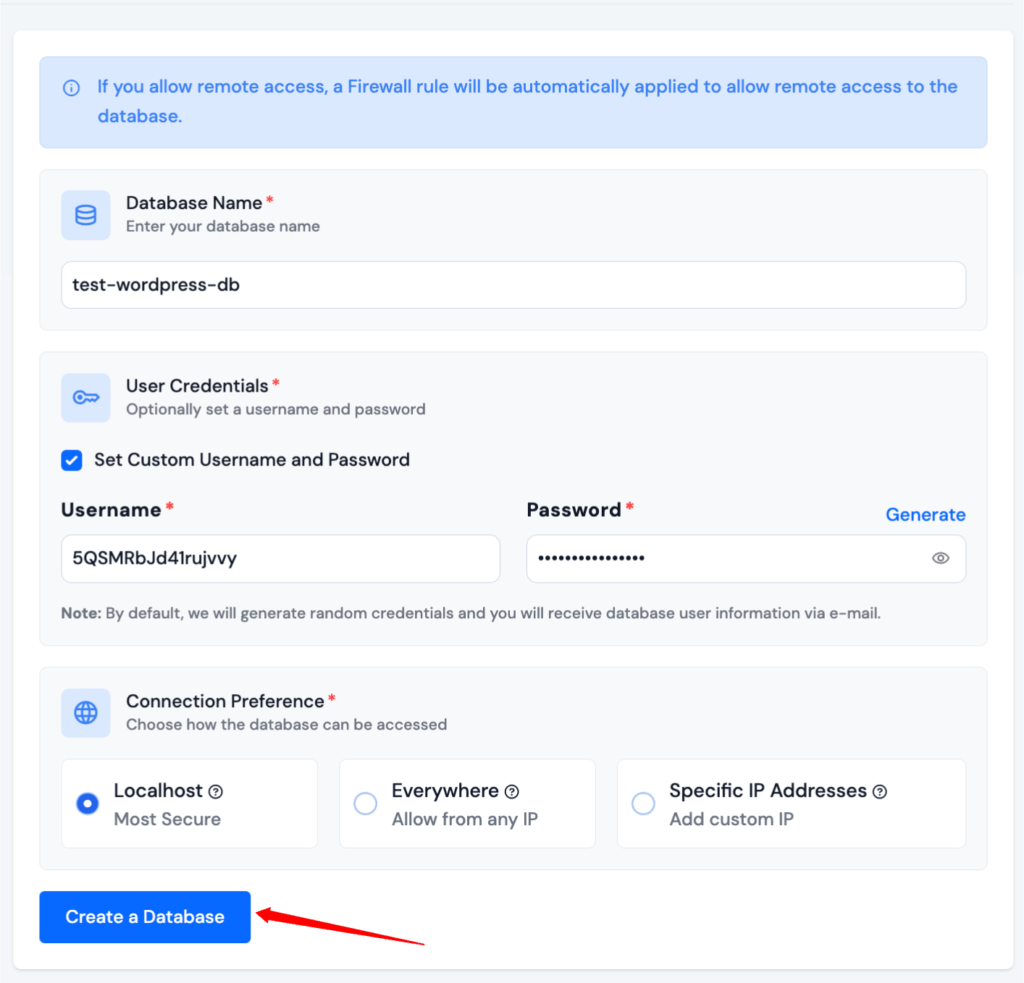1024x983 pixels.
Task: Focus the Username input field
Action: tap(280, 558)
